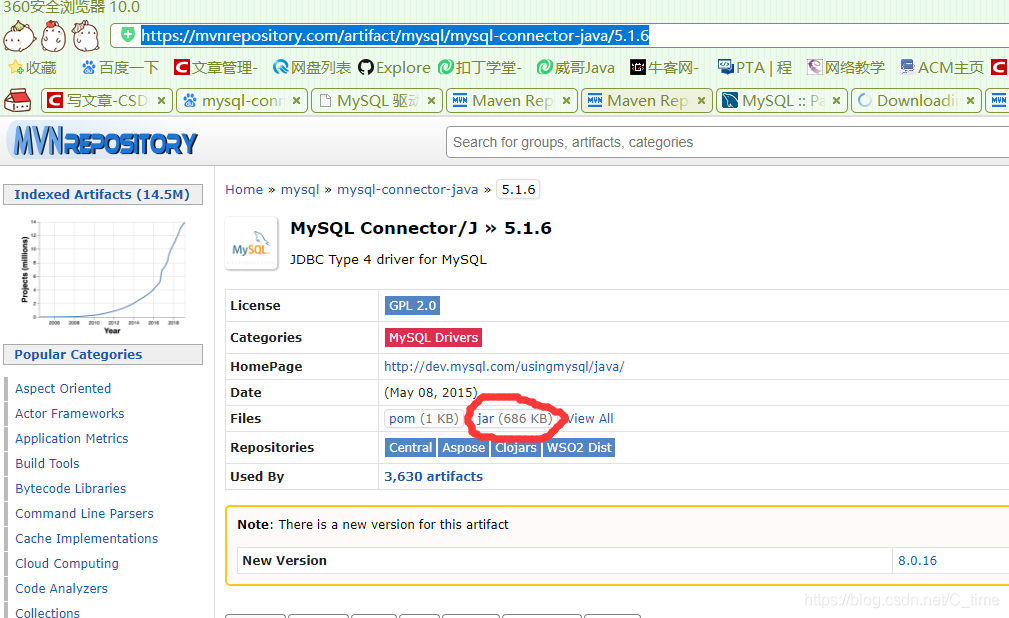The image size is (1009, 618).
Task: Open the 牛客网 bookmark
Action: (x=664, y=68)
